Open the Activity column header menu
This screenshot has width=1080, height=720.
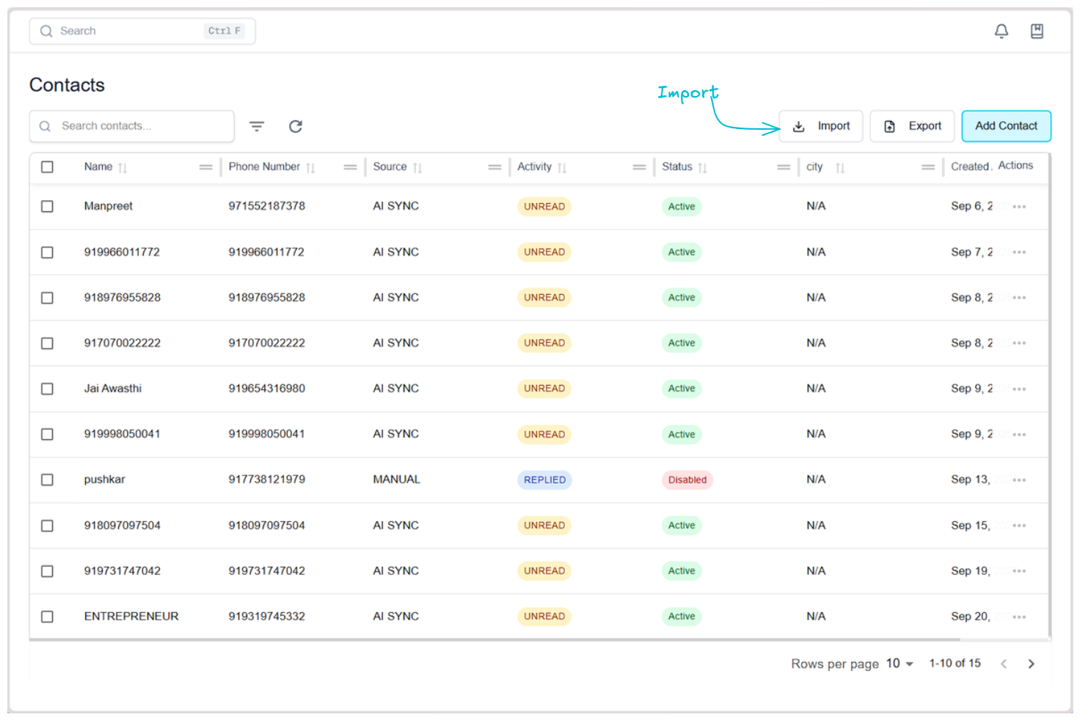(639, 167)
